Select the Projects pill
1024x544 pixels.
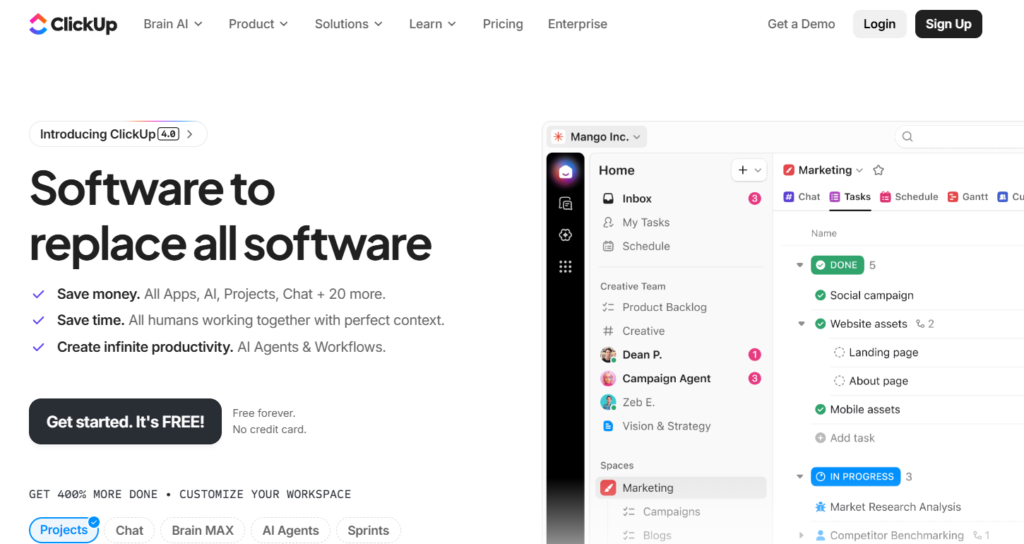[64, 530]
